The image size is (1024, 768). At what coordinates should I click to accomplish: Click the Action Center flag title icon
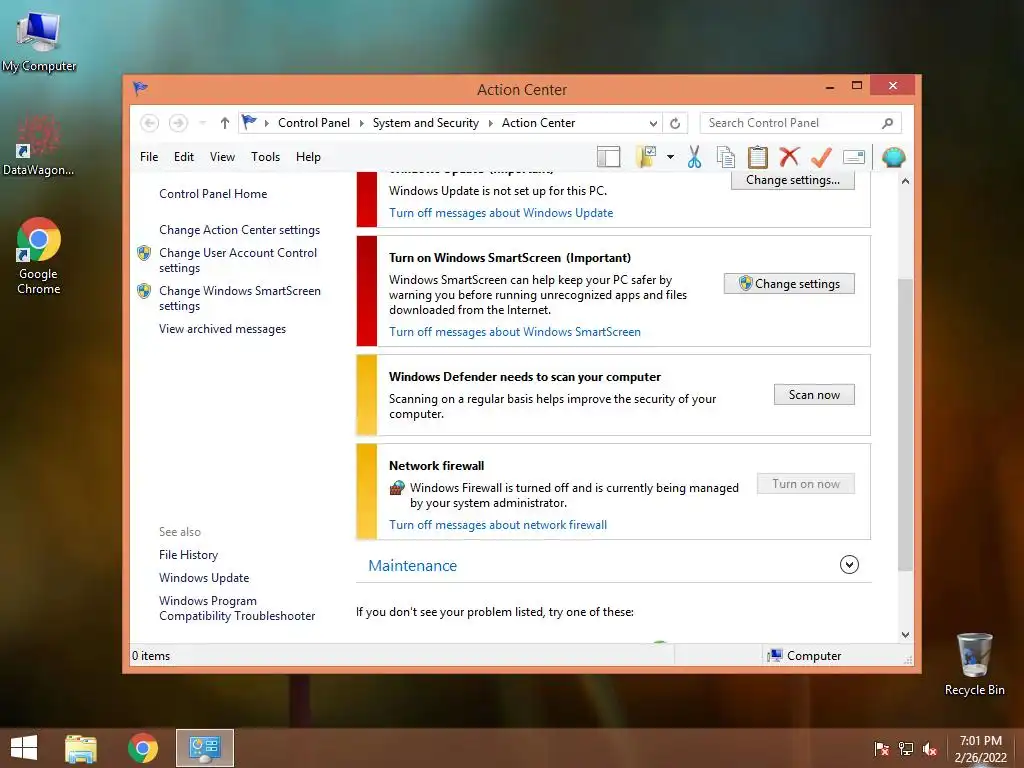coord(140,88)
